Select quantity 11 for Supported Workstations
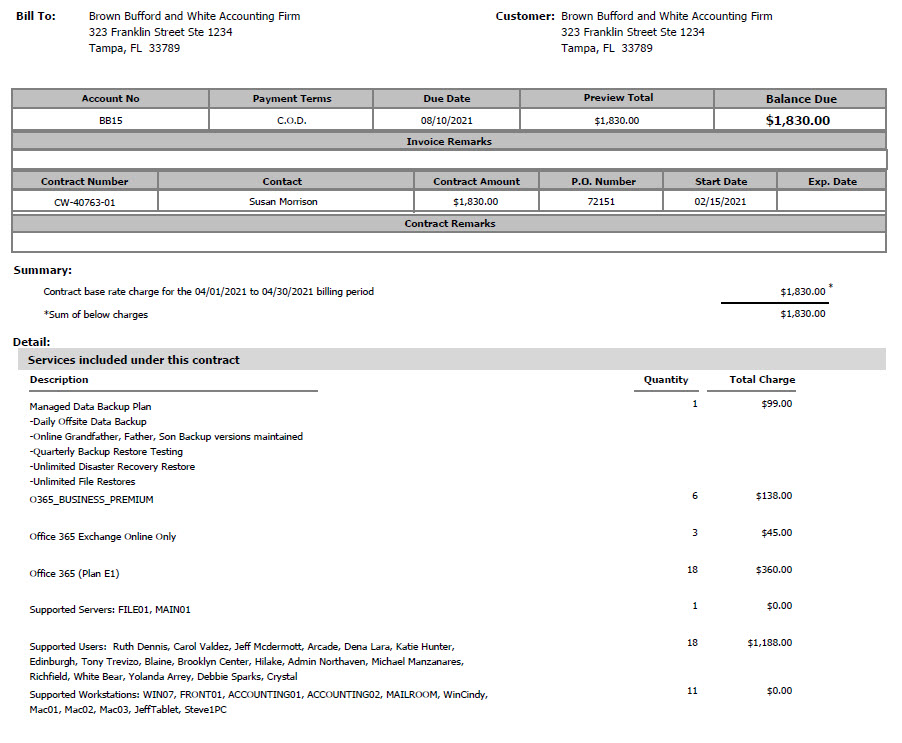Viewport: 902px width, 743px height. [x=692, y=691]
